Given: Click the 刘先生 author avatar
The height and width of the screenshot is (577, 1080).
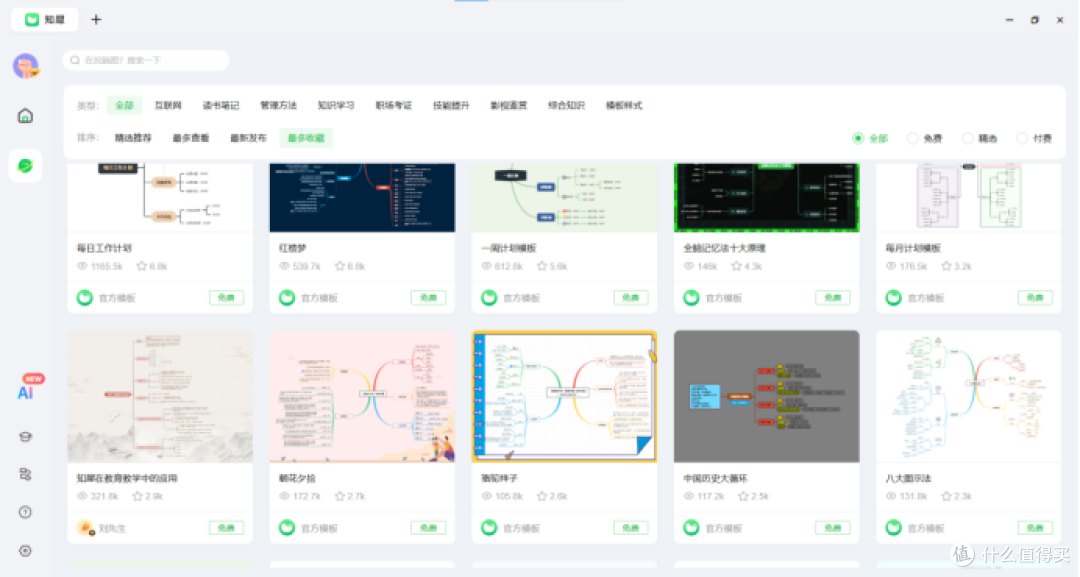Looking at the screenshot, I should [85, 528].
